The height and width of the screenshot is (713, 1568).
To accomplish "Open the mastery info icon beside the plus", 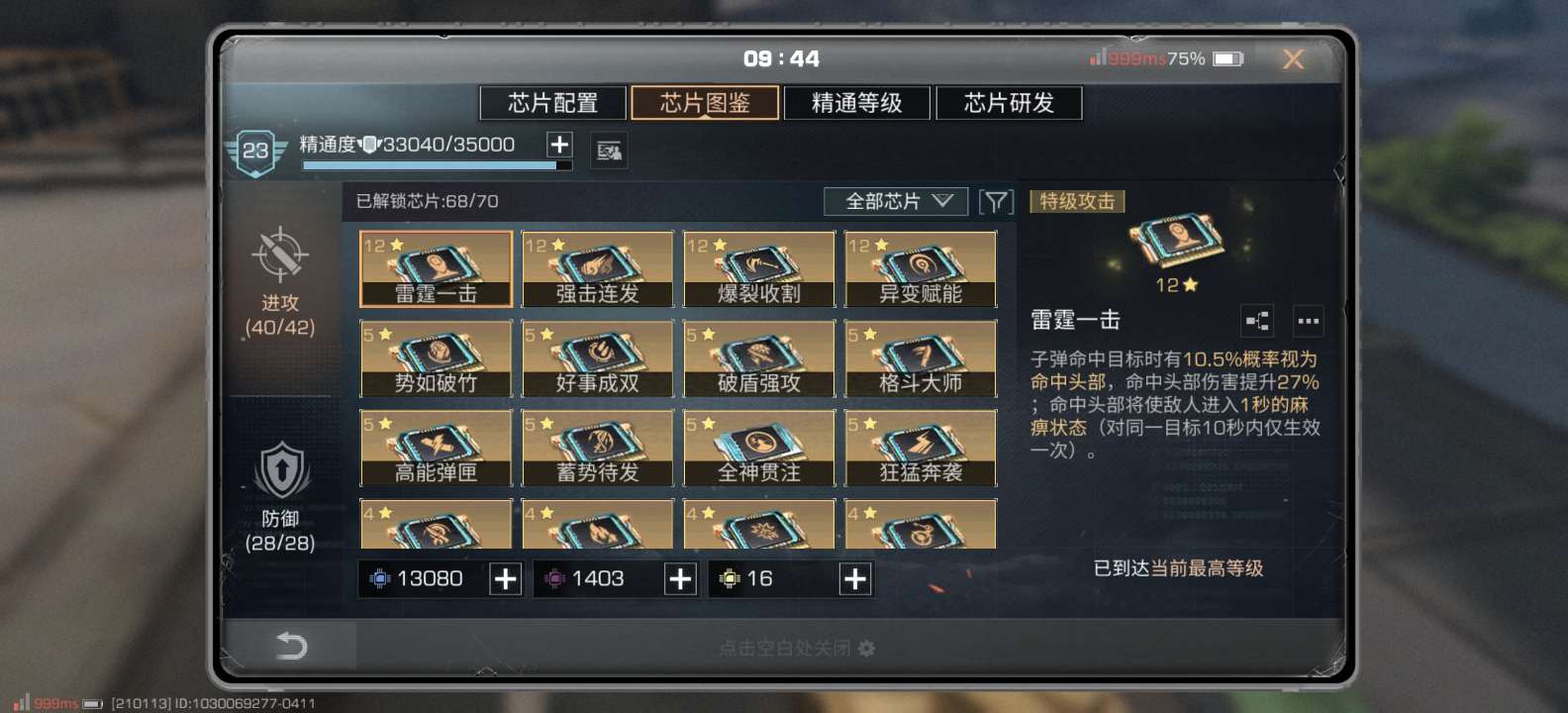I will tap(608, 151).
